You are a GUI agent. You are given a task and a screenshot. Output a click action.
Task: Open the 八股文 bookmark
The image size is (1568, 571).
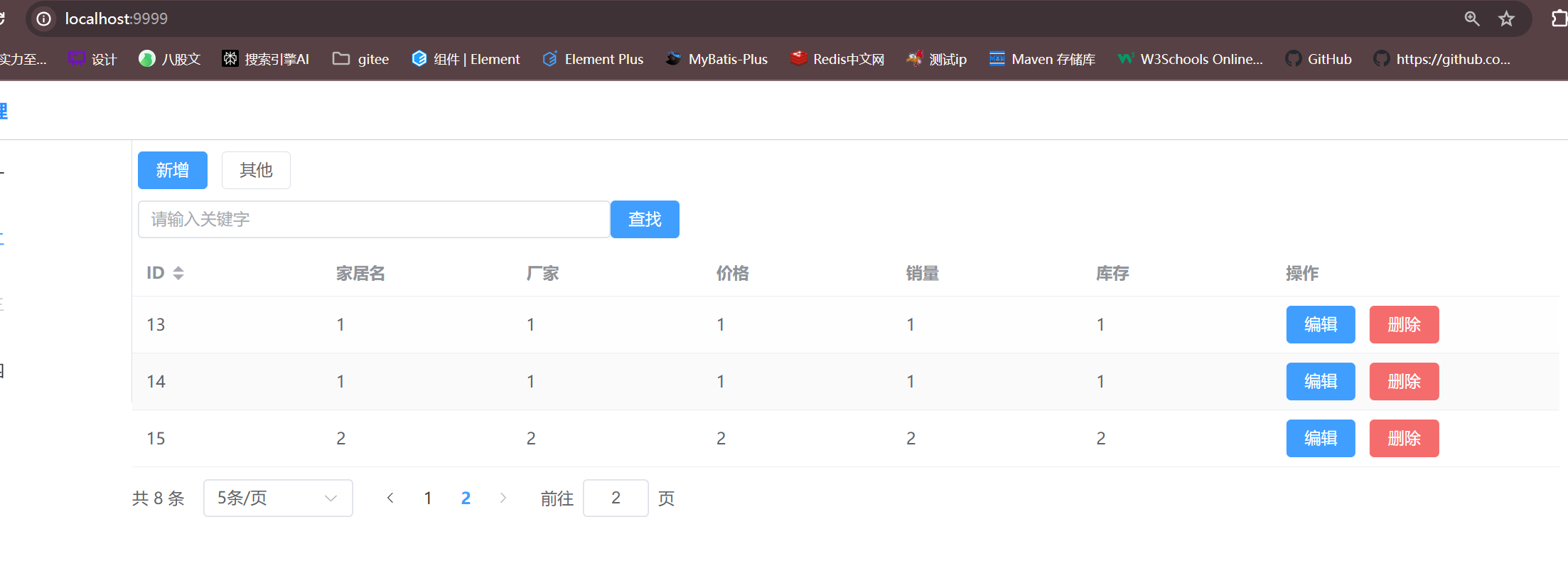[170, 59]
